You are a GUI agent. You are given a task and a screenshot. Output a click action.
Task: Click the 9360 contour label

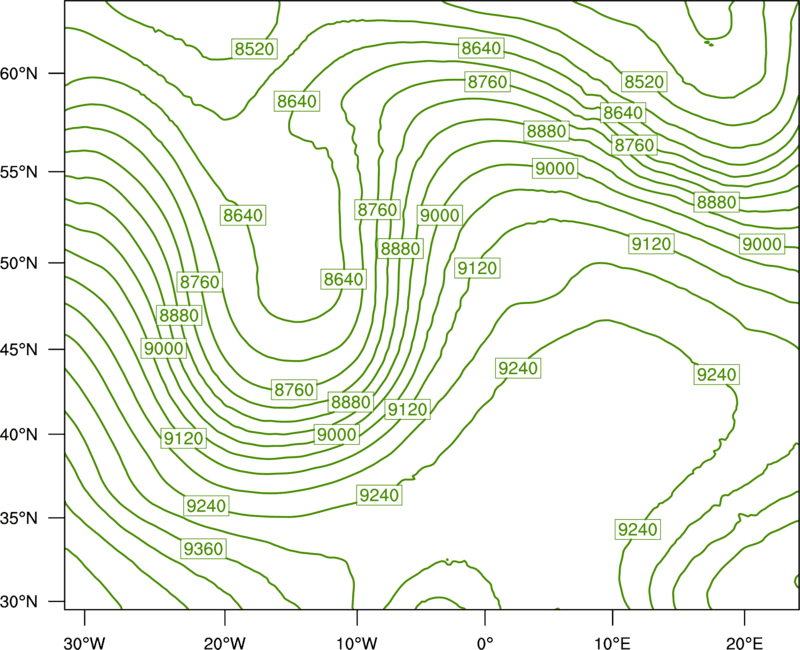tap(204, 549)
